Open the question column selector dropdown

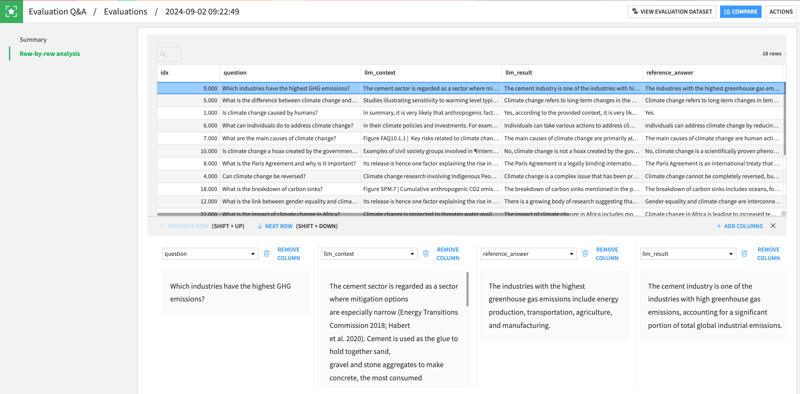coord(210,254)
